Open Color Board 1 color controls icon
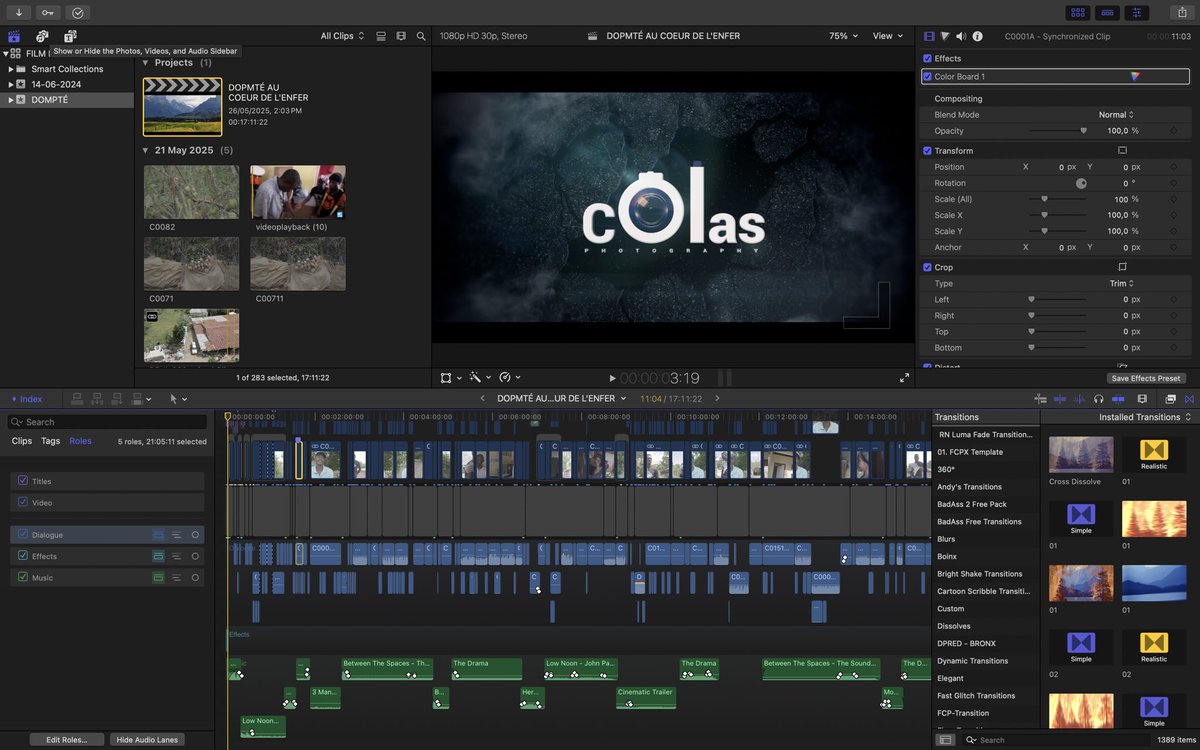 coord(1135,76)
